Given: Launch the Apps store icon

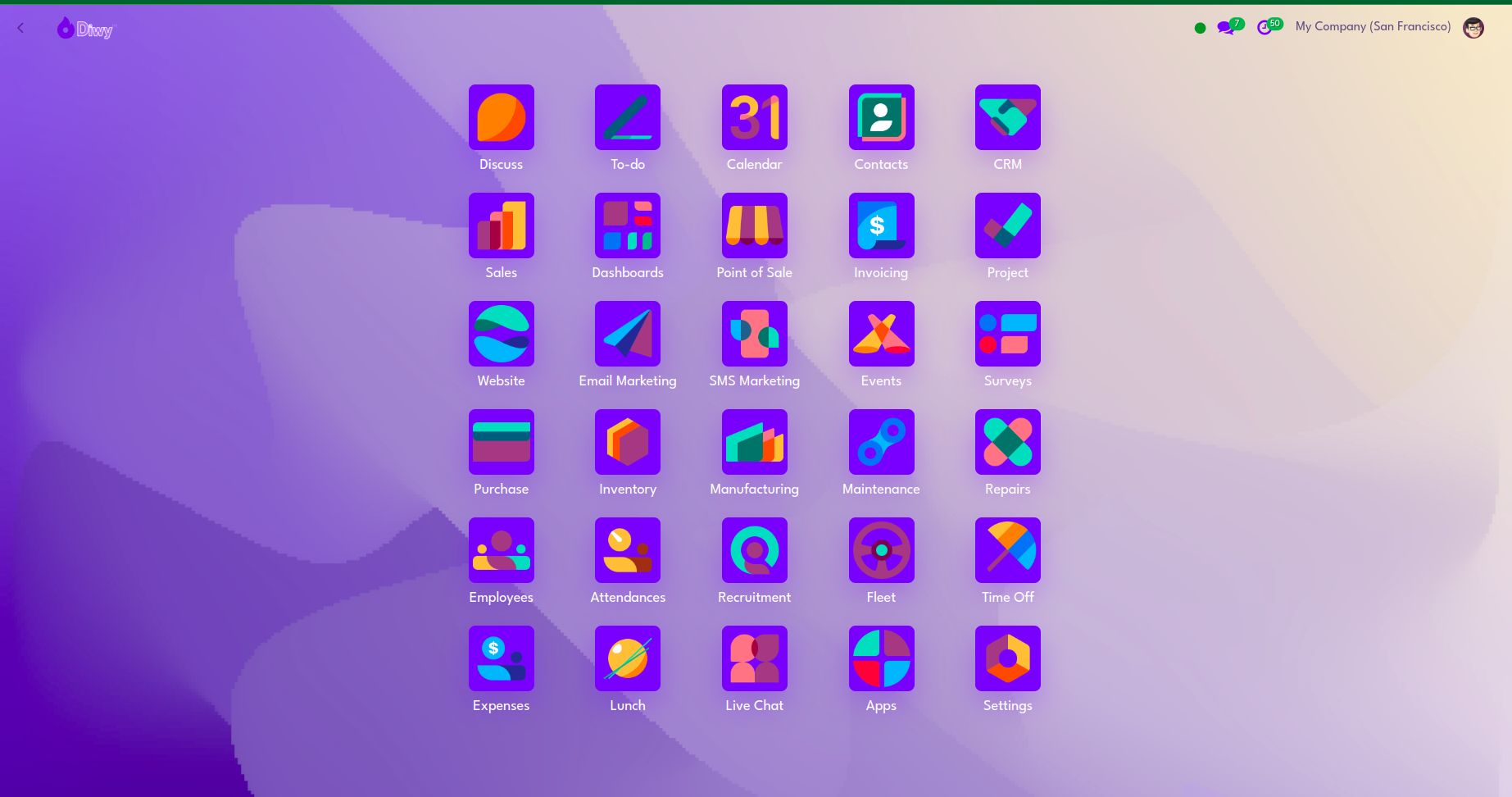Looking at the screenshot, I should pyautogui.click(x=882, y=658).
